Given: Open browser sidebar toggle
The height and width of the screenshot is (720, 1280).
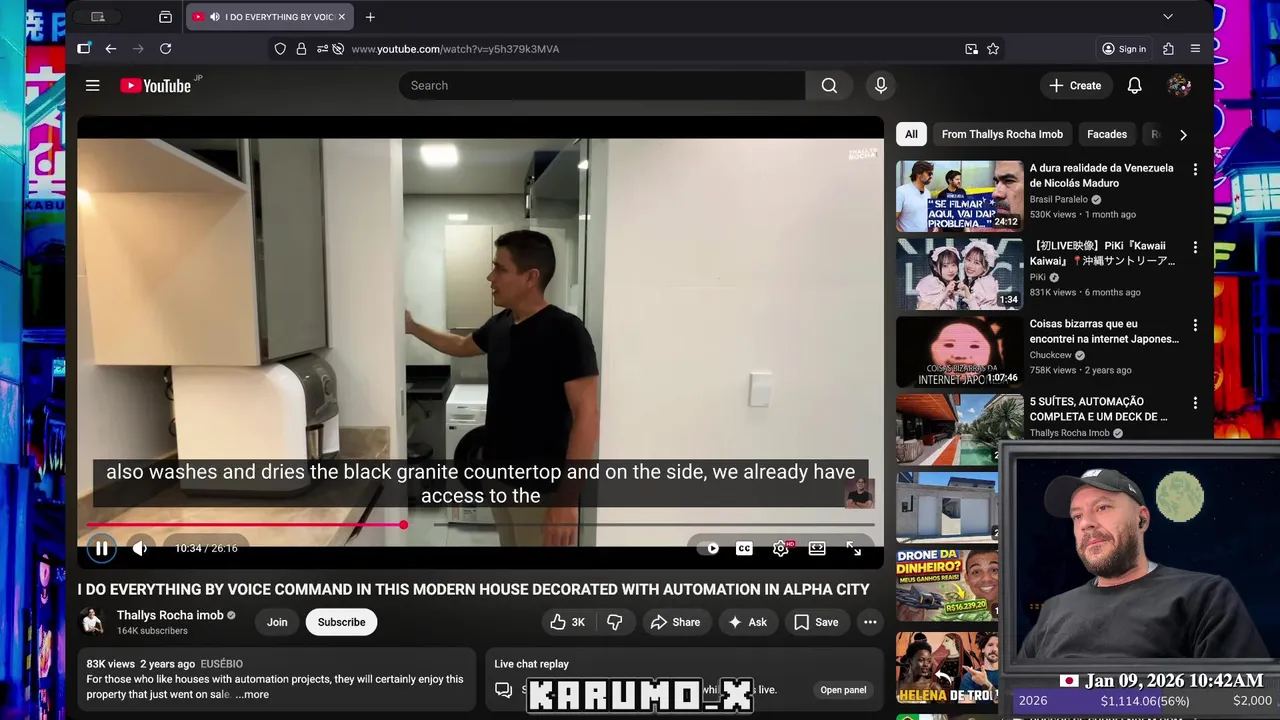Looking at the screenshot, I should [84, 49].
